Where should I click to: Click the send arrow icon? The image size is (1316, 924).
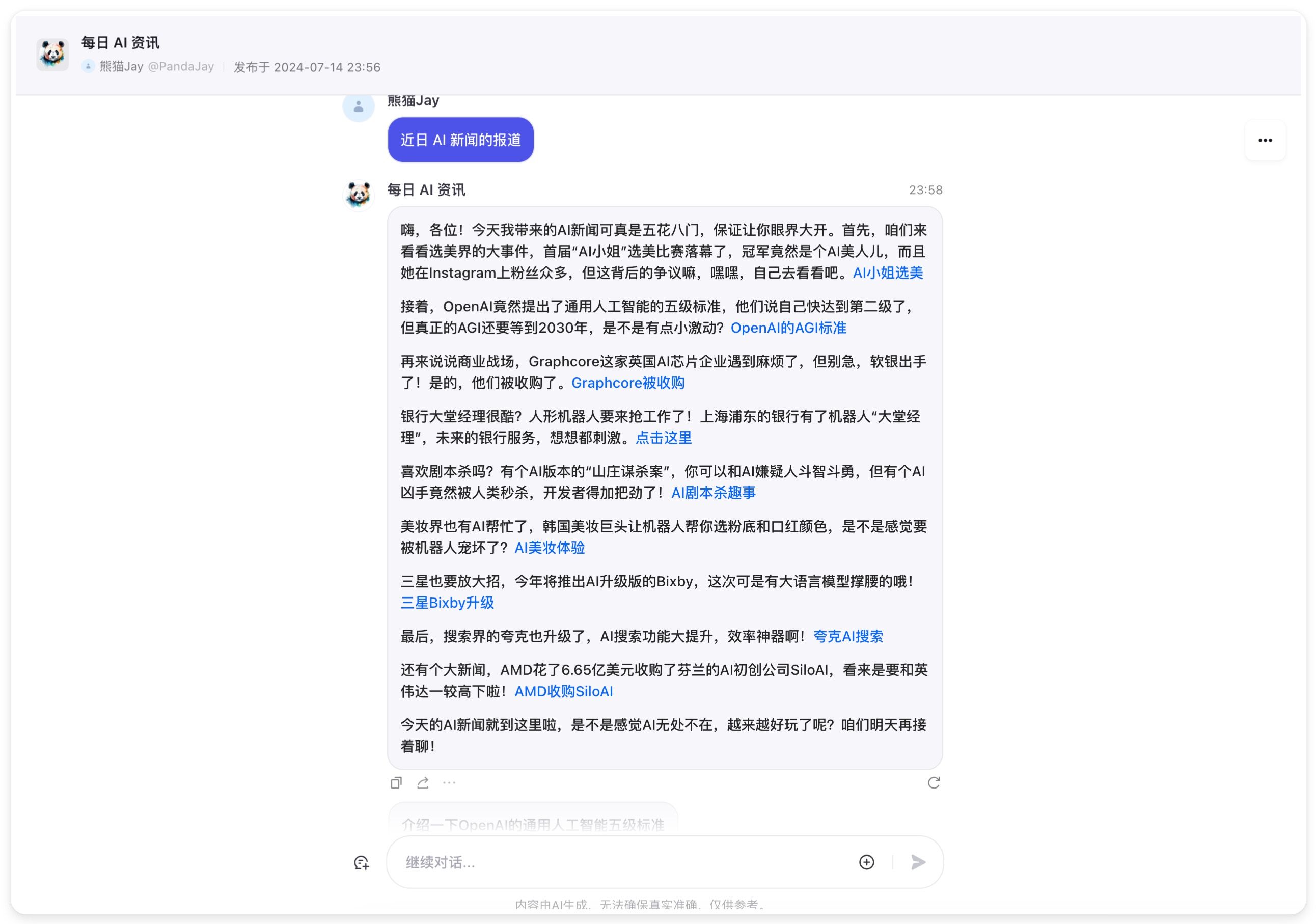point(918,862)
